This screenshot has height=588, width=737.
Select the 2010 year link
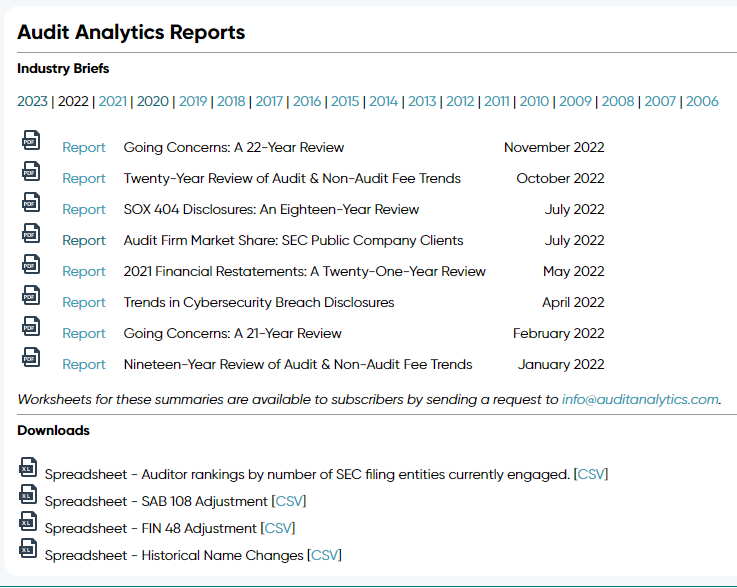[534, 102]
